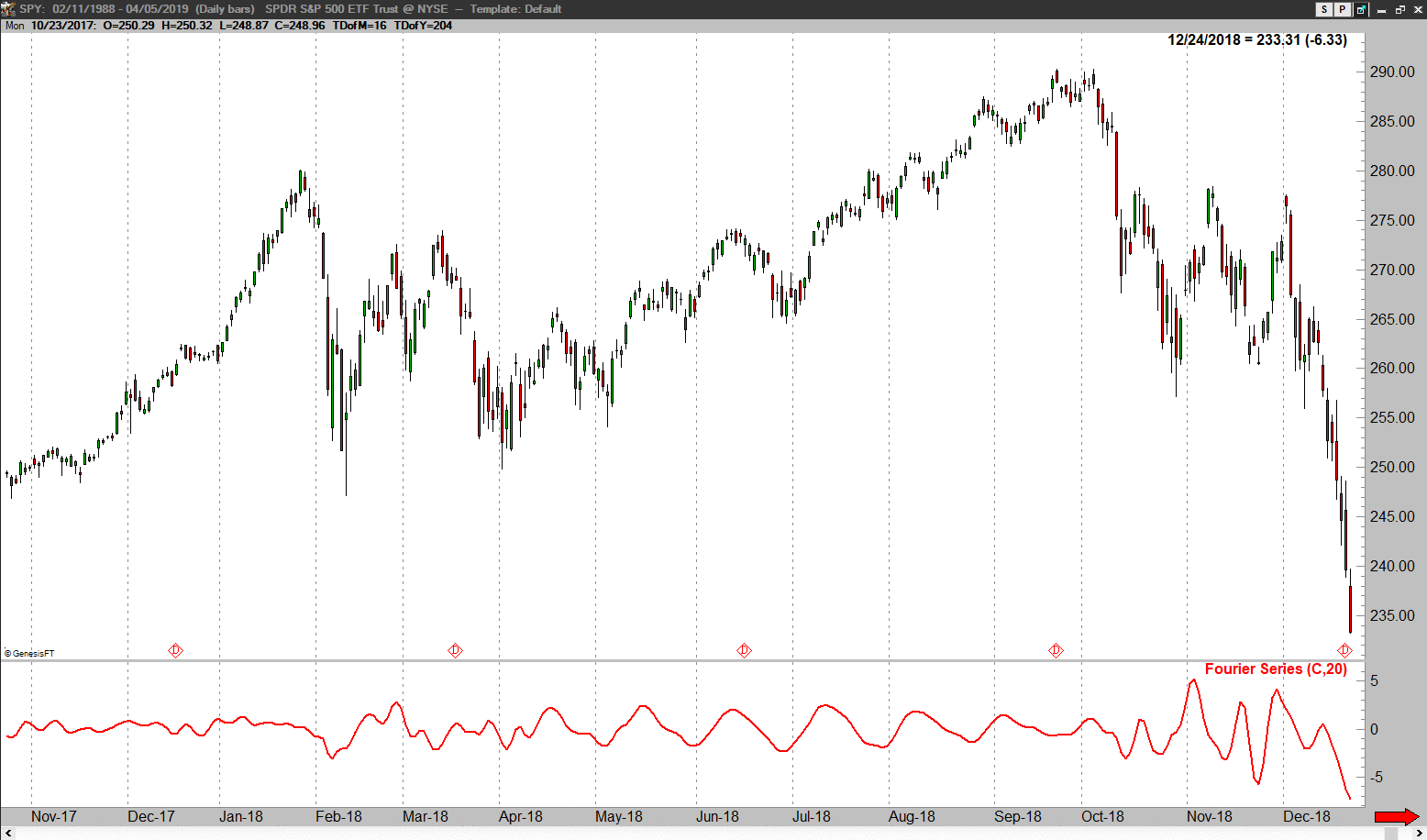Click the C=248.96 close value
The image size is (1427, 840).
point(300,26)
